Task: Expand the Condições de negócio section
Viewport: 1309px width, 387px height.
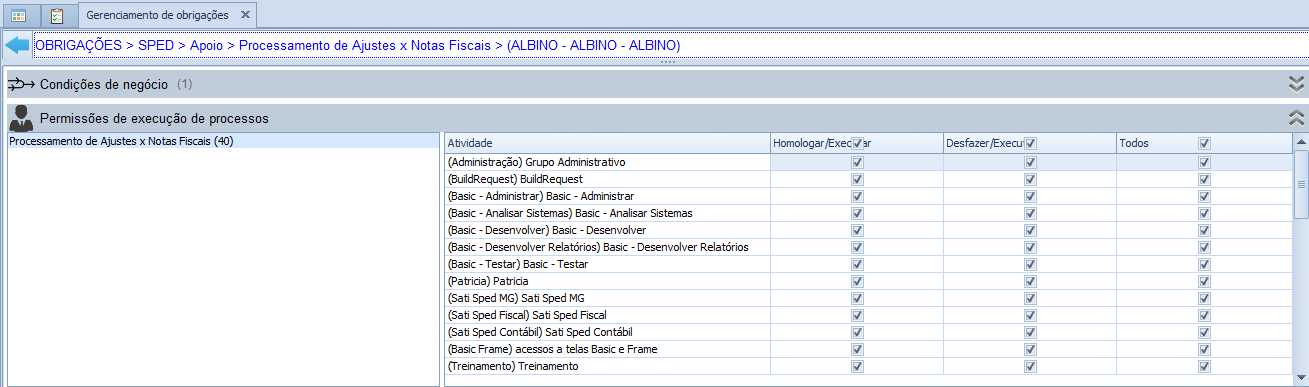Action: tap(1296, 84)
